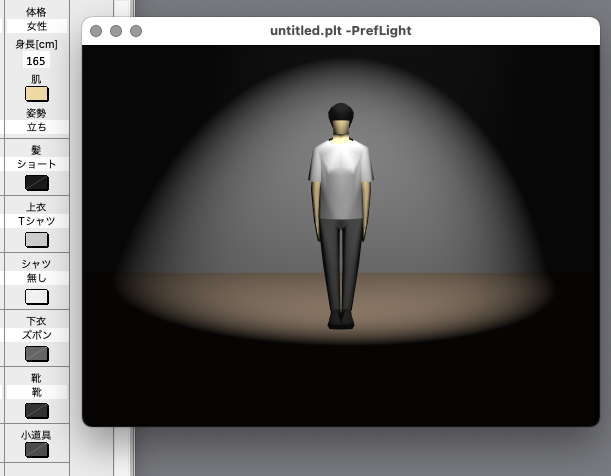611x476 pixels.
Task: Open the 姿勢 dropdown showing 立ち
Action: point(37,127)
